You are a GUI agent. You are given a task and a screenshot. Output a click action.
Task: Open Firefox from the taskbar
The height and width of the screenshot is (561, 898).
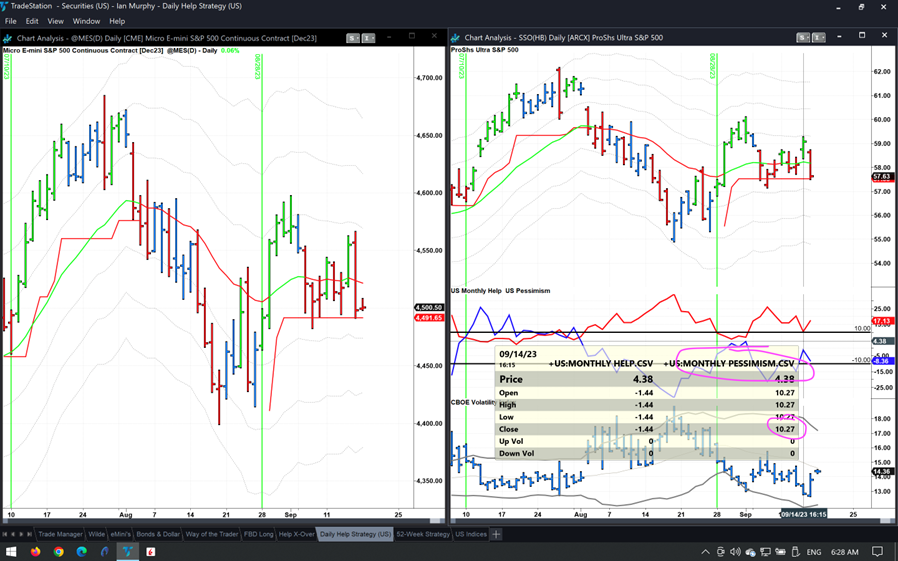(x=35, y=551)
